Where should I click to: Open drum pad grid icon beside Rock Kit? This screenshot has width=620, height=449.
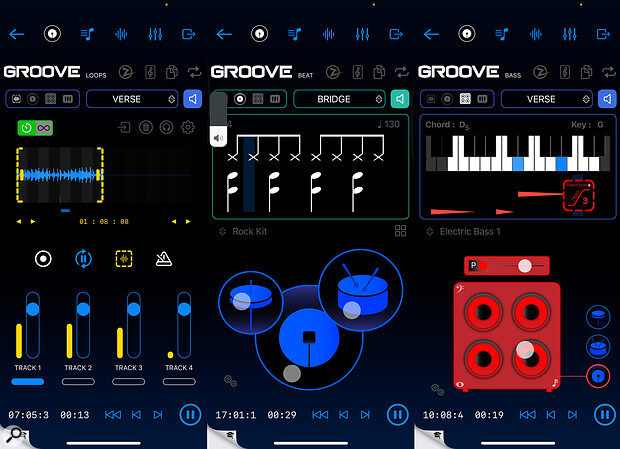pos(401,231)
